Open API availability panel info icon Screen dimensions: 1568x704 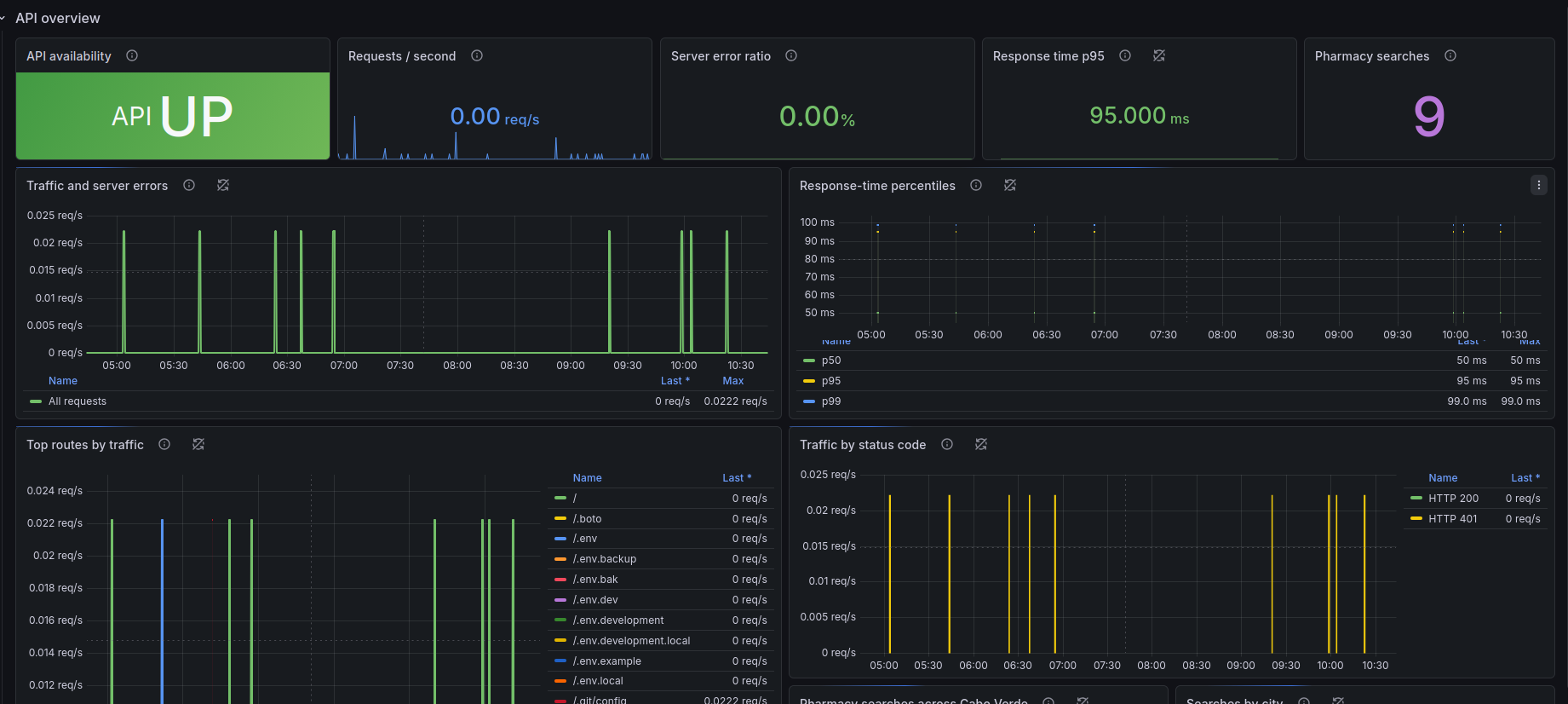[x=132, y=55]
